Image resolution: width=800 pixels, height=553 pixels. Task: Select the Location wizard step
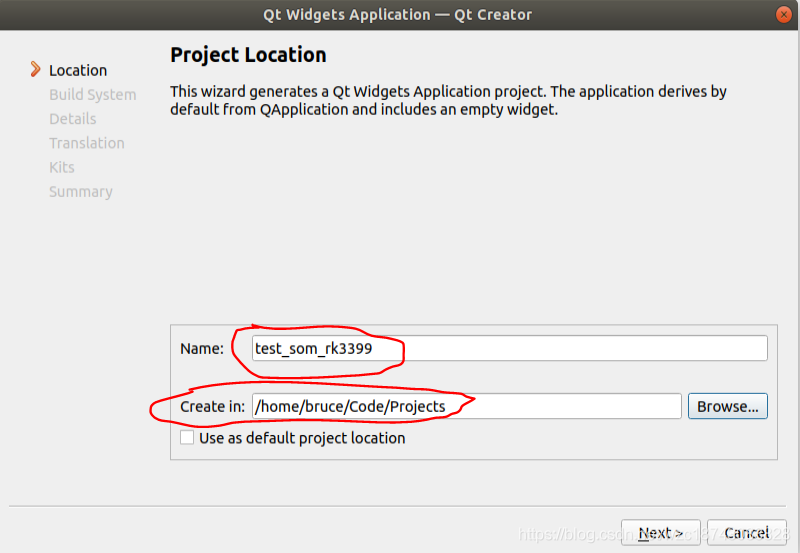(x=78, y=70)
